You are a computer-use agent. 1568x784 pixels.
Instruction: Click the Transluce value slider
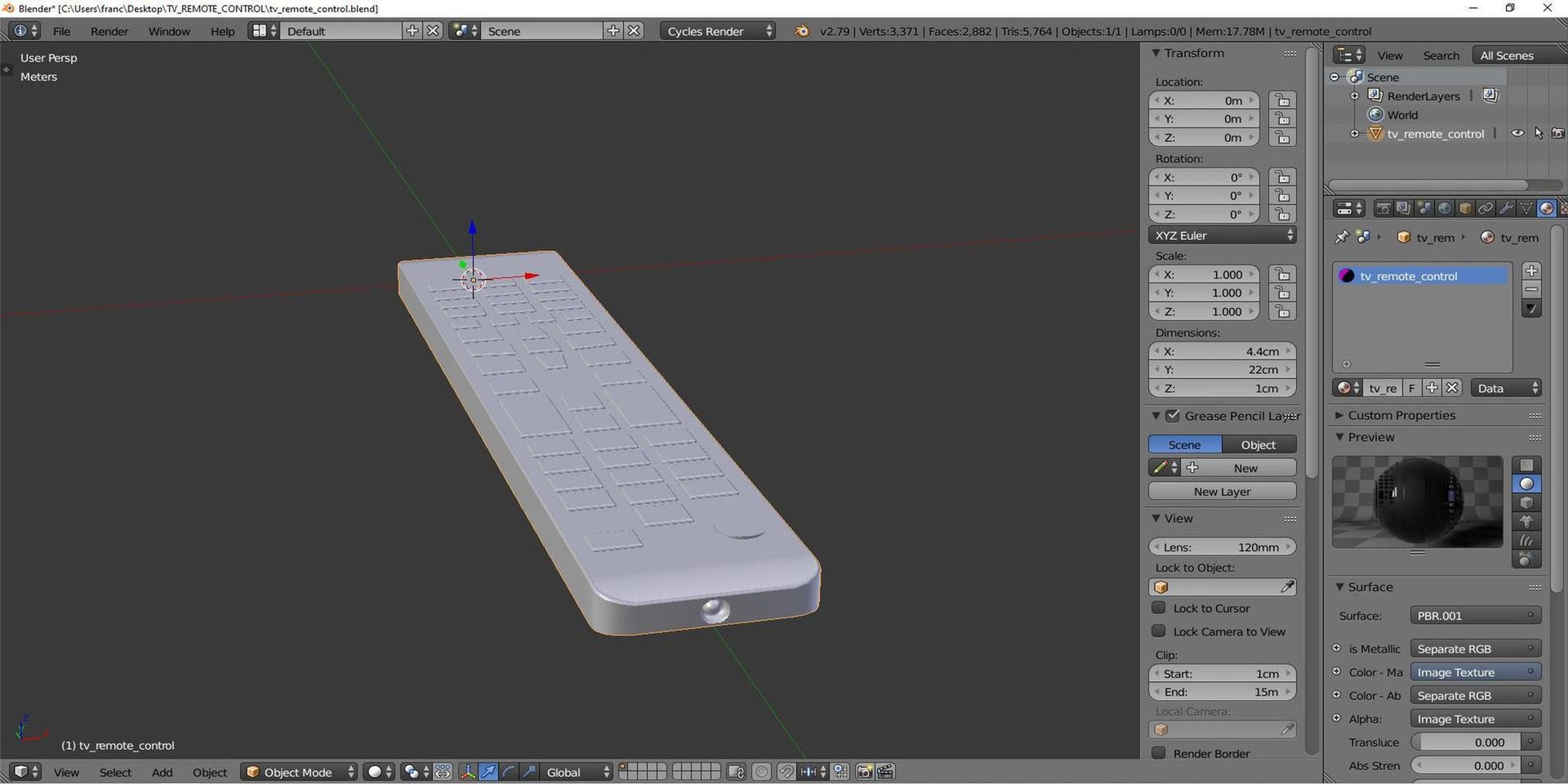1466,742
